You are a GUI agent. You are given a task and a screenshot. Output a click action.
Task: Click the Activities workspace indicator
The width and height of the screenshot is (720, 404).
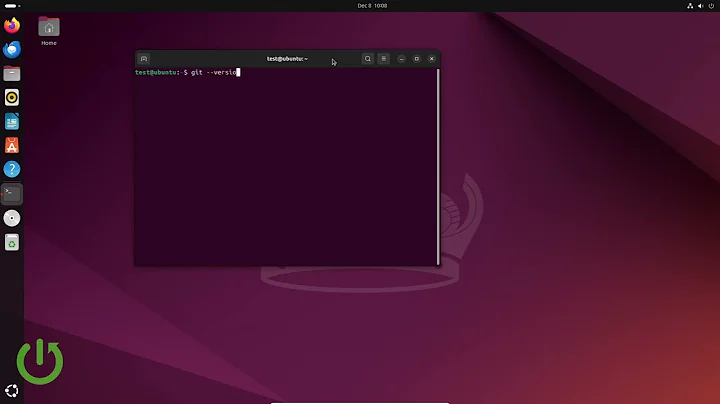click(x=12, y=6)
